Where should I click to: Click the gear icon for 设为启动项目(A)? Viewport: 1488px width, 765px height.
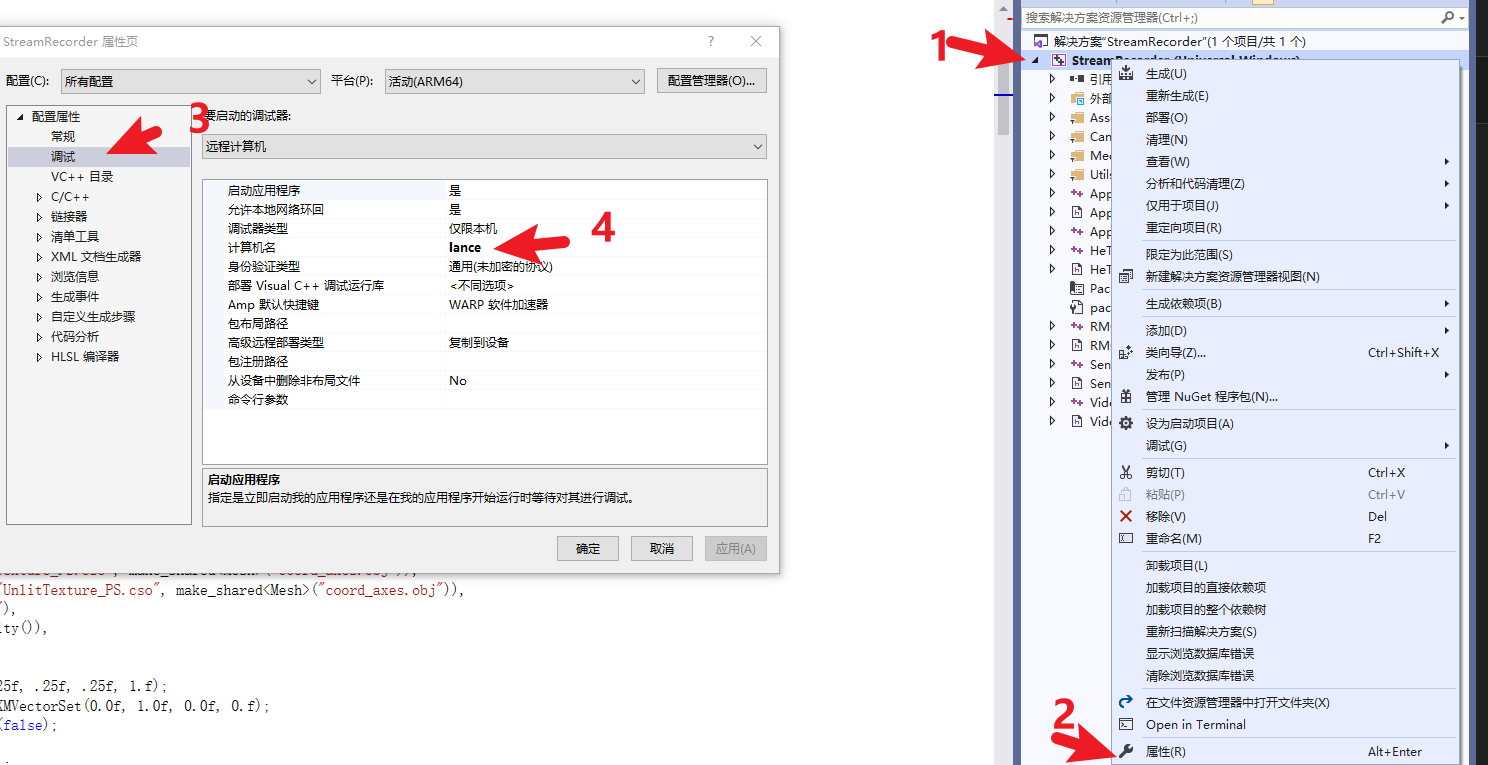(1126, 423)
